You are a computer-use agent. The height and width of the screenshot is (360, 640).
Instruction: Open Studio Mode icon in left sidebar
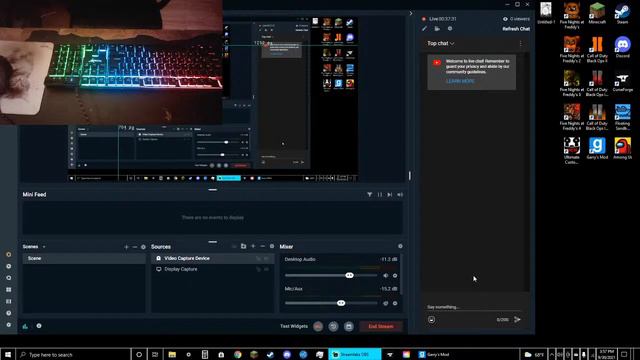(x=9, y=301)
